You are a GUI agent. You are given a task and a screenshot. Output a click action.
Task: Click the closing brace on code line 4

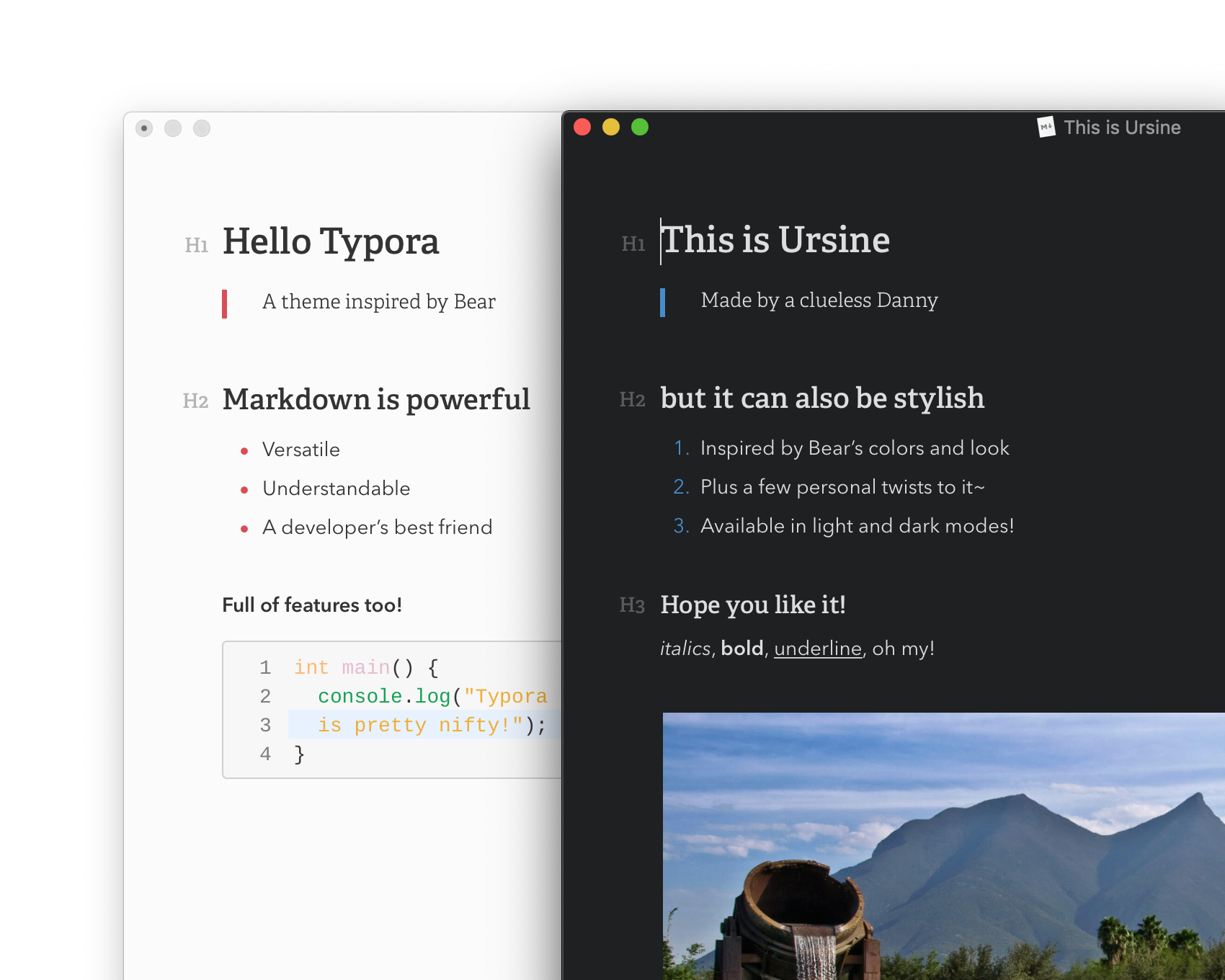tap(299, 754)
